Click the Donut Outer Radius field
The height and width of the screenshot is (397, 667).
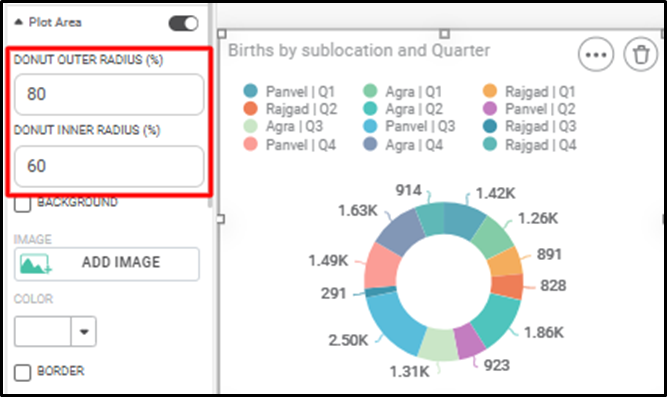(x=109, y=94)
